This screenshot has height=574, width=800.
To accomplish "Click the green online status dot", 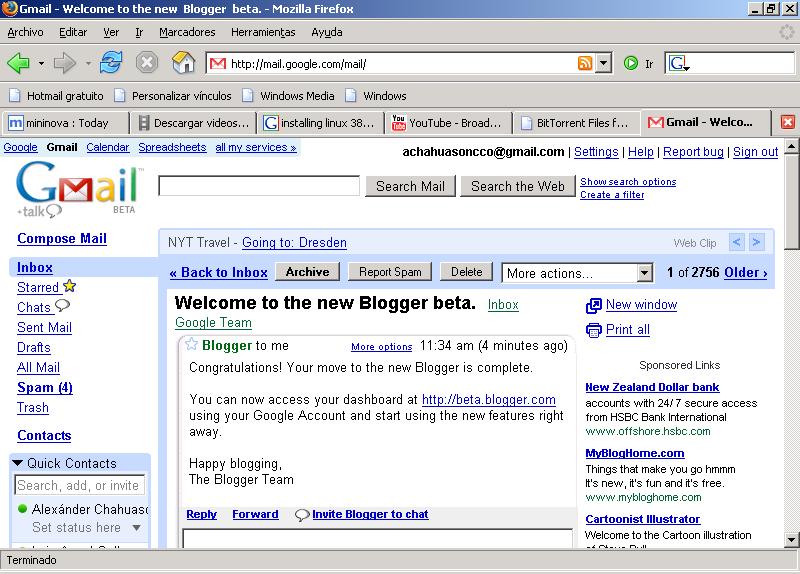I will [22, 509].
